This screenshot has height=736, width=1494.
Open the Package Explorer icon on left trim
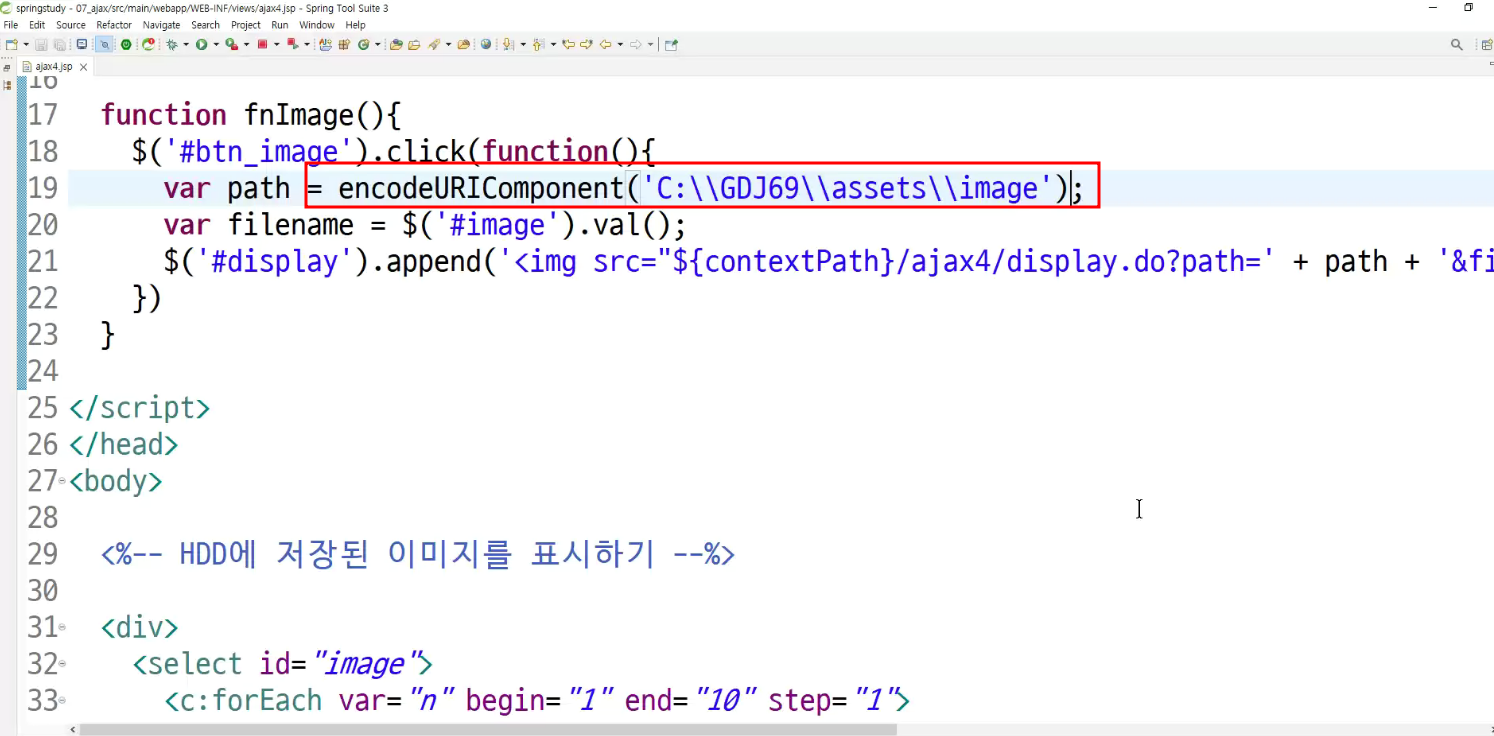[7, 84]
